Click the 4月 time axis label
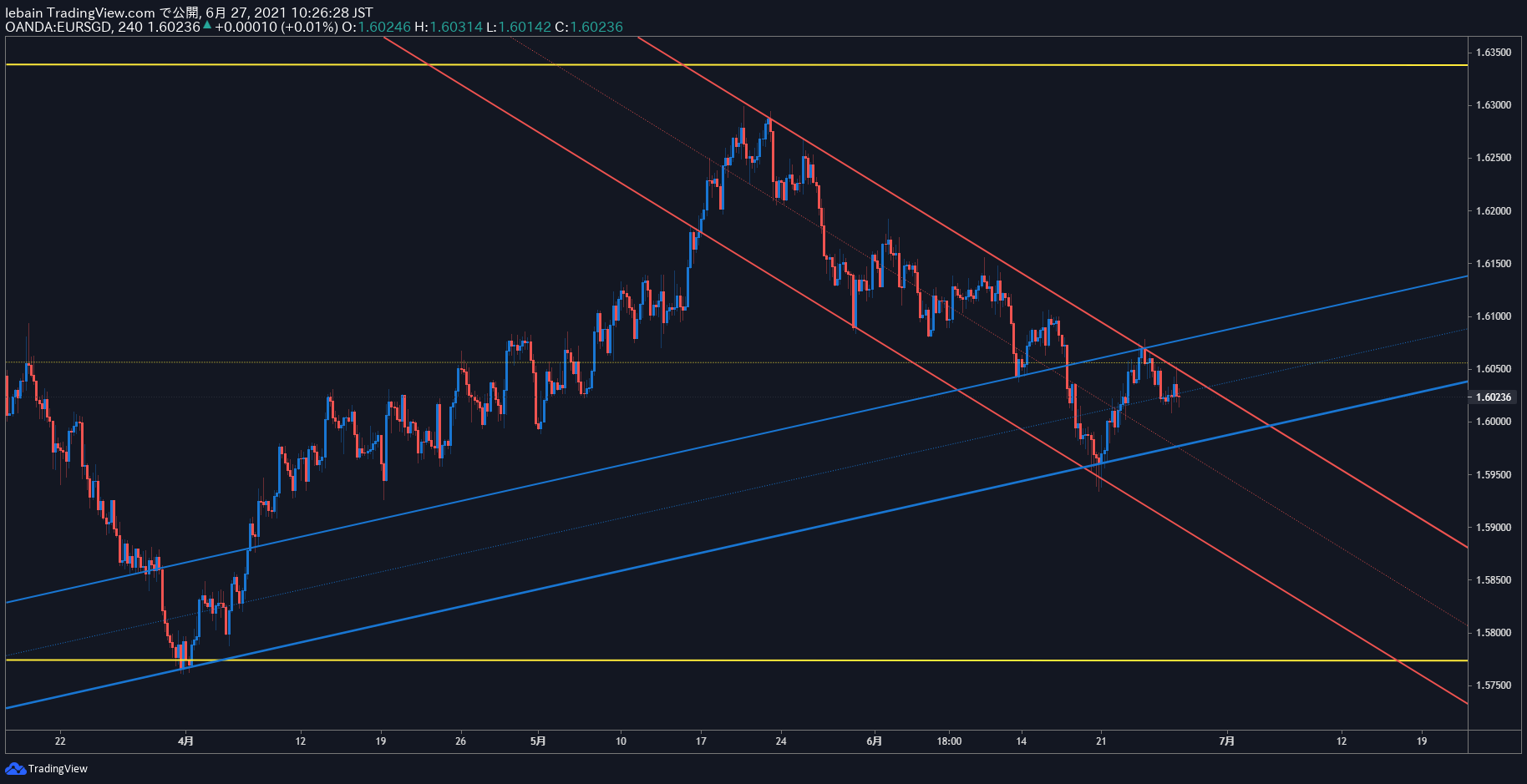The width and height of the screenshot is (1527, 784). (x=186, y=741)
